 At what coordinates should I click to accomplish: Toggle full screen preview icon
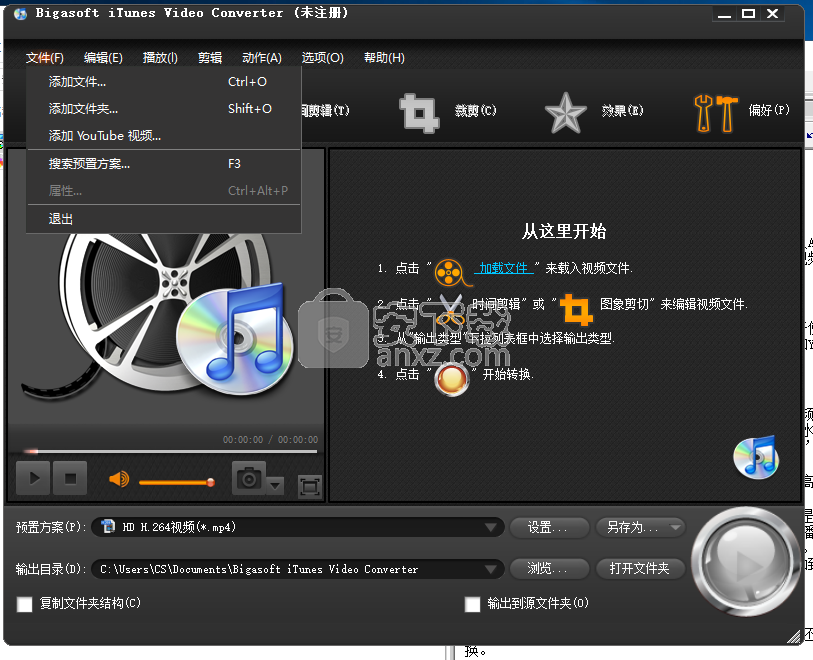coord(310,486)
